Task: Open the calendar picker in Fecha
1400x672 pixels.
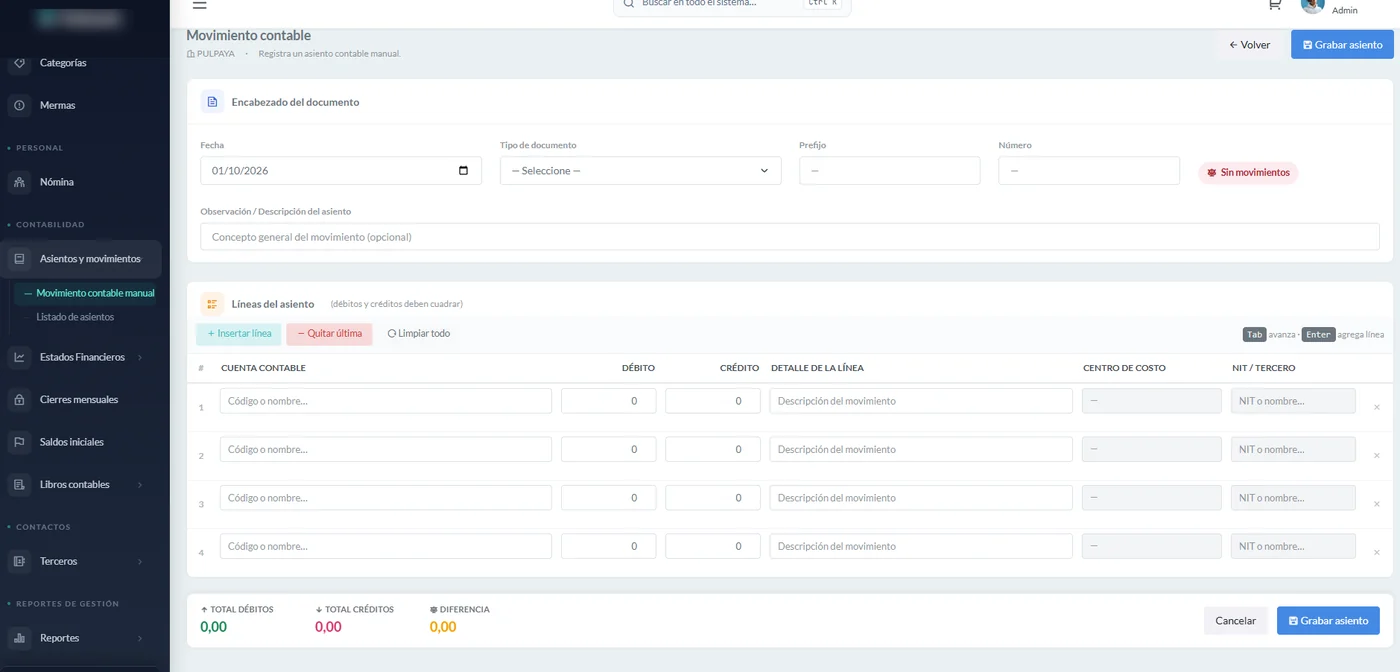Action: click(x=463, y=171)
